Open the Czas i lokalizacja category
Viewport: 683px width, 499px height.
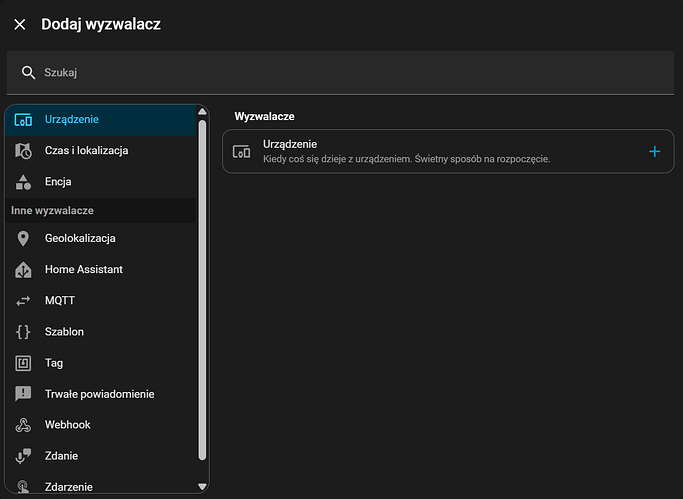(86, 151)
